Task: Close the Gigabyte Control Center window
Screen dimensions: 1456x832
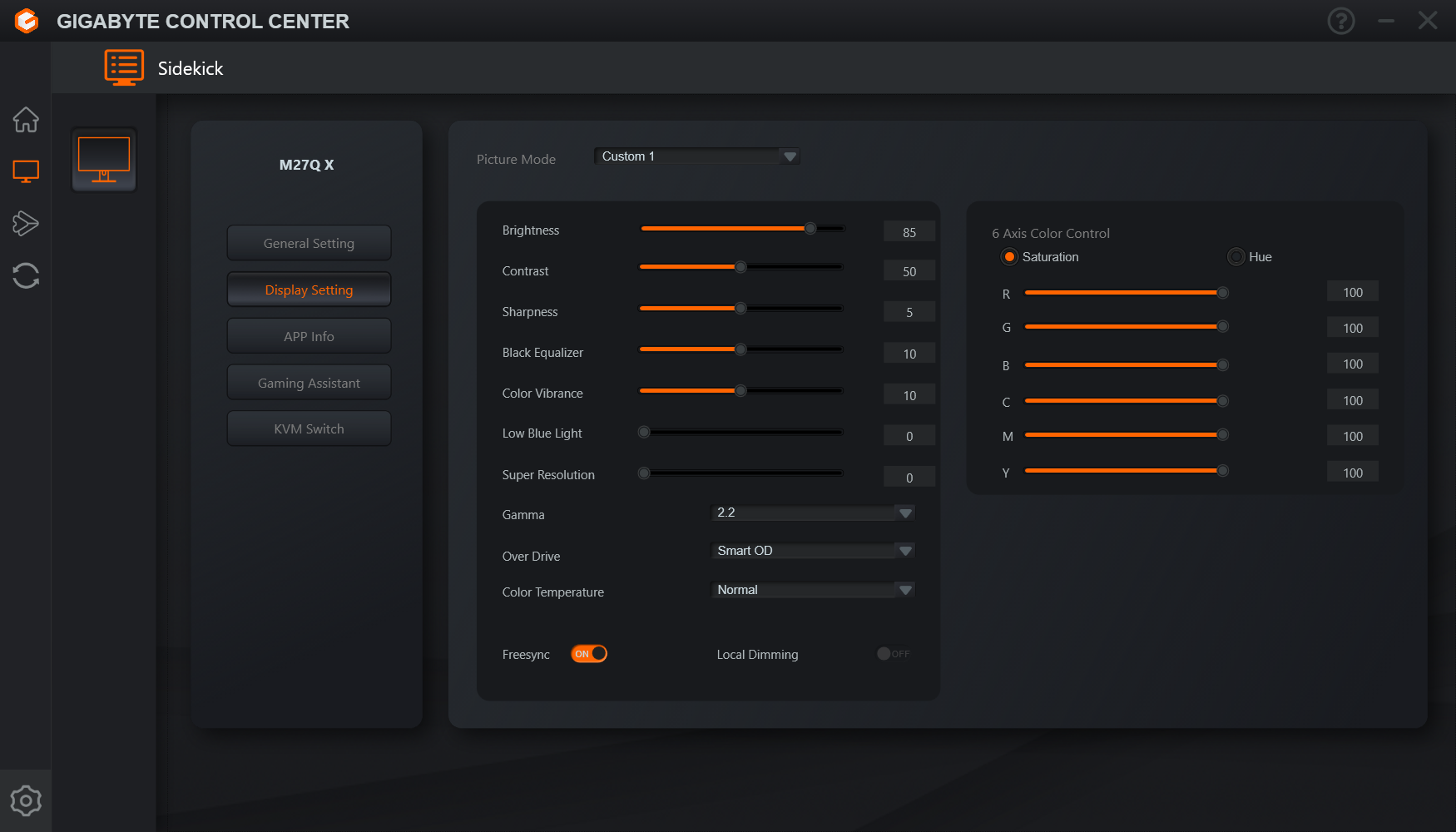Action: coord(1428,21)
